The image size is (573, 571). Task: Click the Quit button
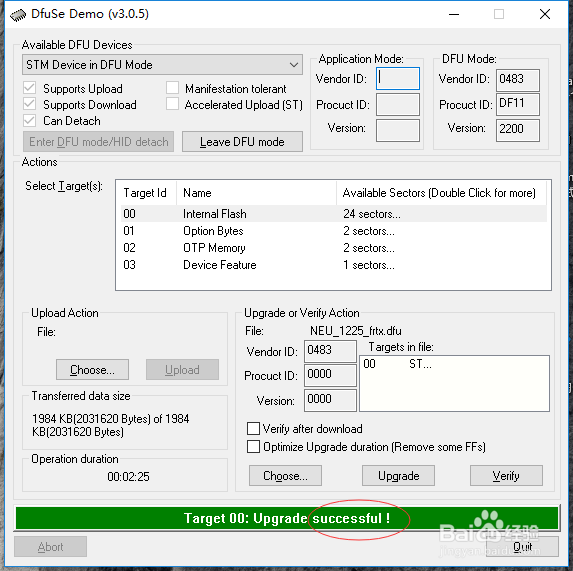522,547
